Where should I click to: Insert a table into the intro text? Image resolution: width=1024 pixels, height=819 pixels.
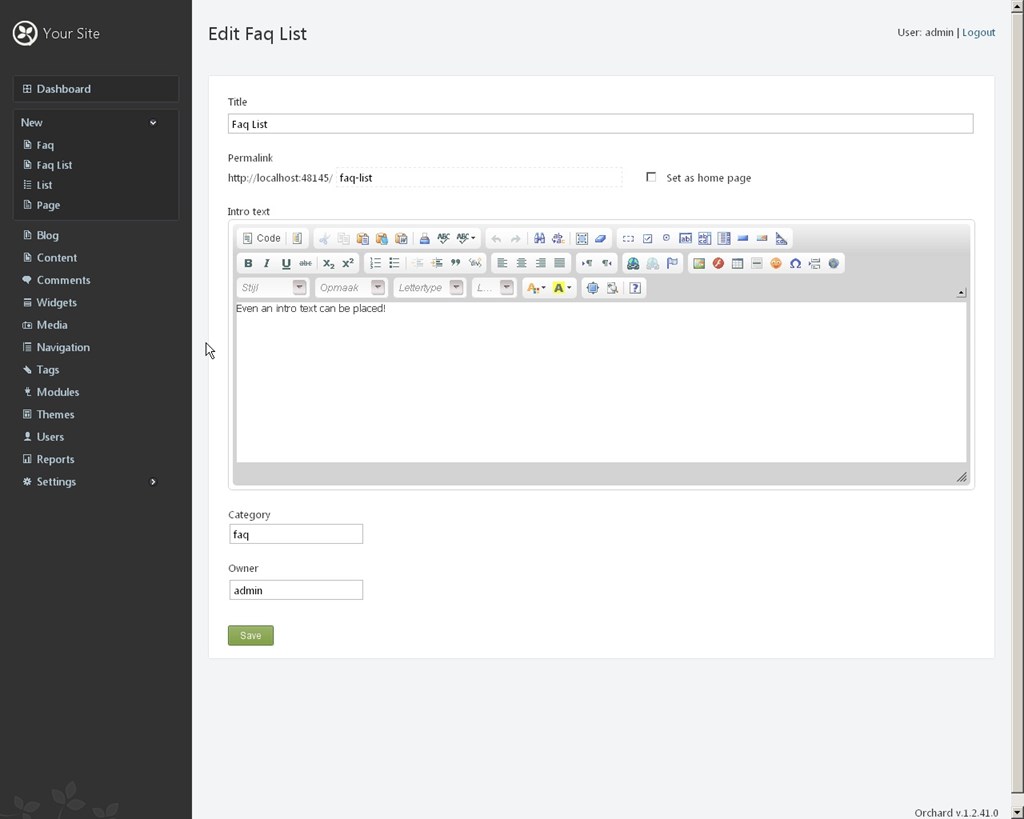click(737, 263)
